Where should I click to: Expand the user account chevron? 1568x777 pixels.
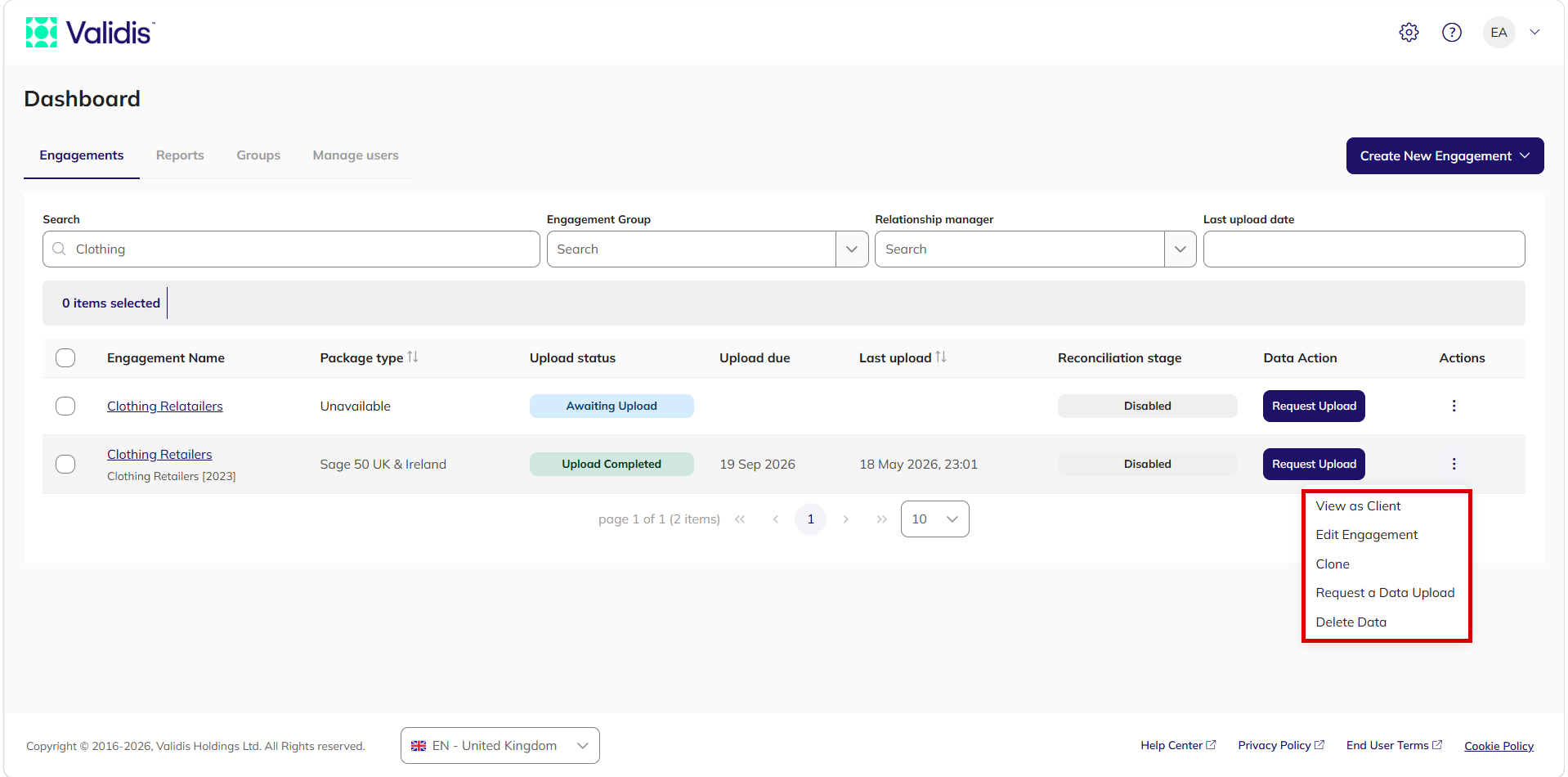(x=1535, y=33)
